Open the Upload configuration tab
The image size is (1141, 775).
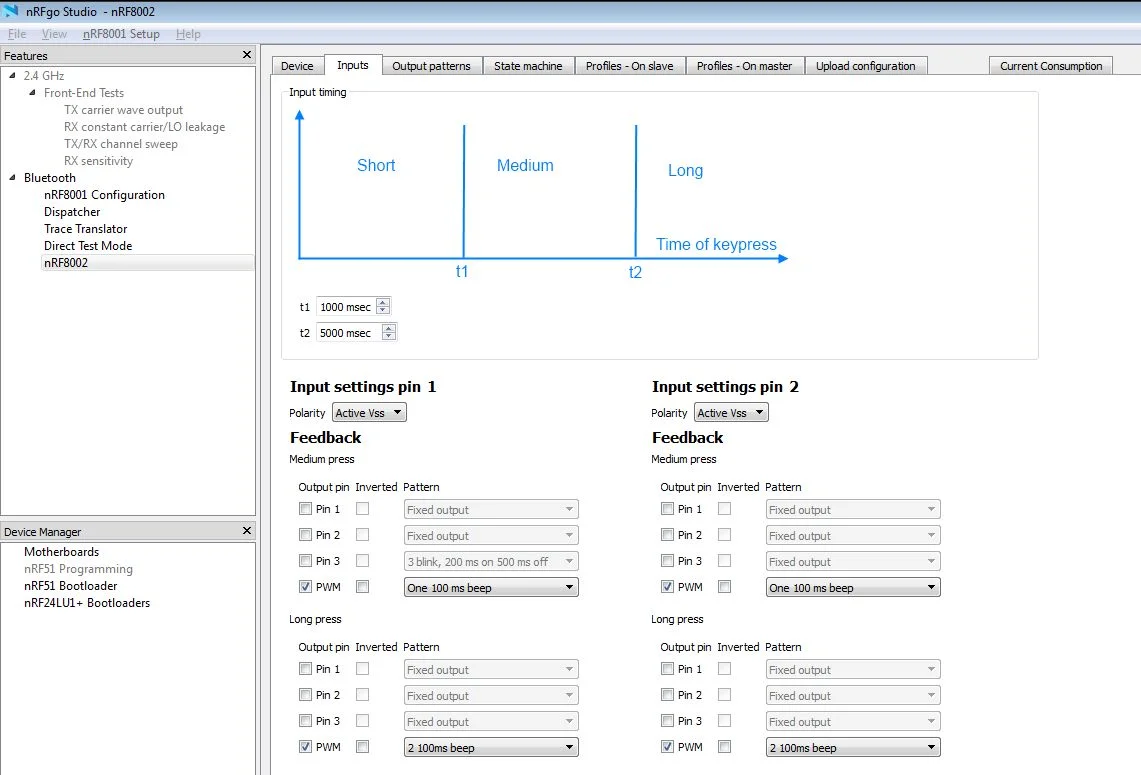[x=865, y=65]
